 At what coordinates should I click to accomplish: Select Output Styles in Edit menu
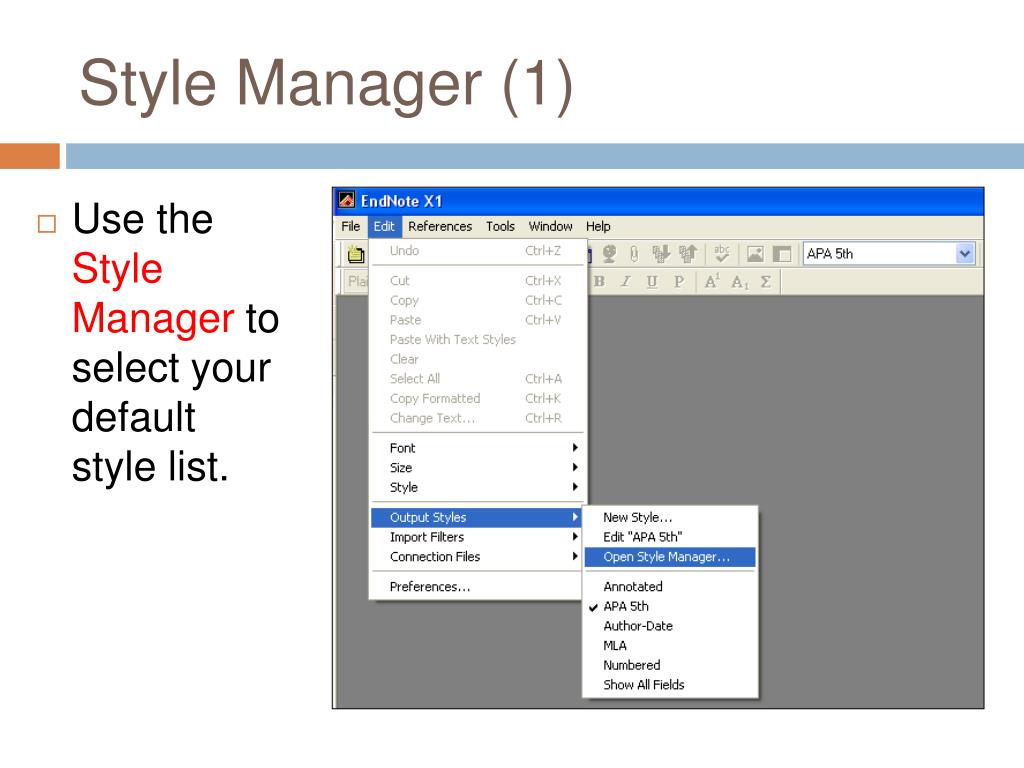coord(477,517)
